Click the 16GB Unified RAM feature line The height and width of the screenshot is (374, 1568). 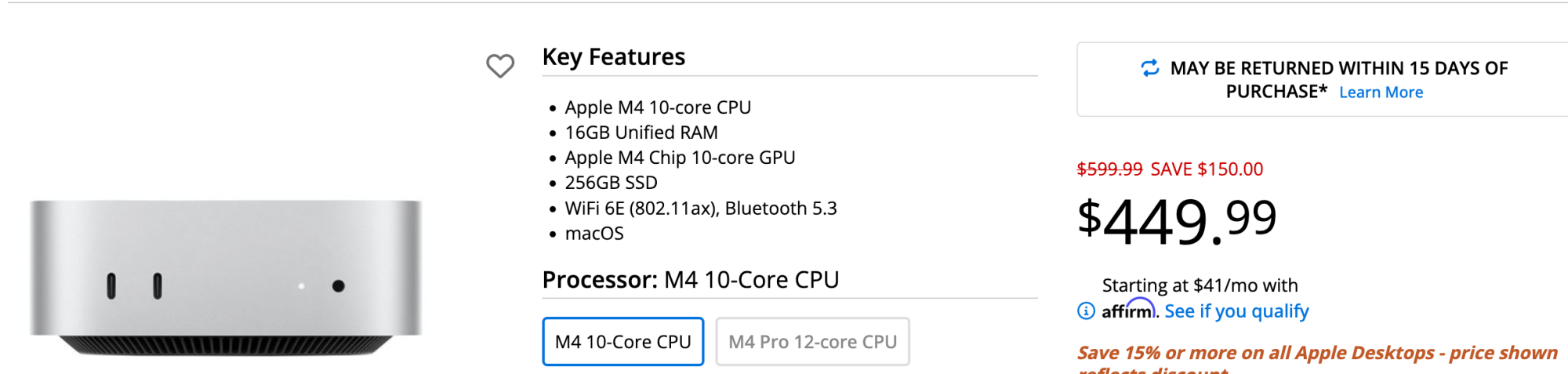[641, 133]
